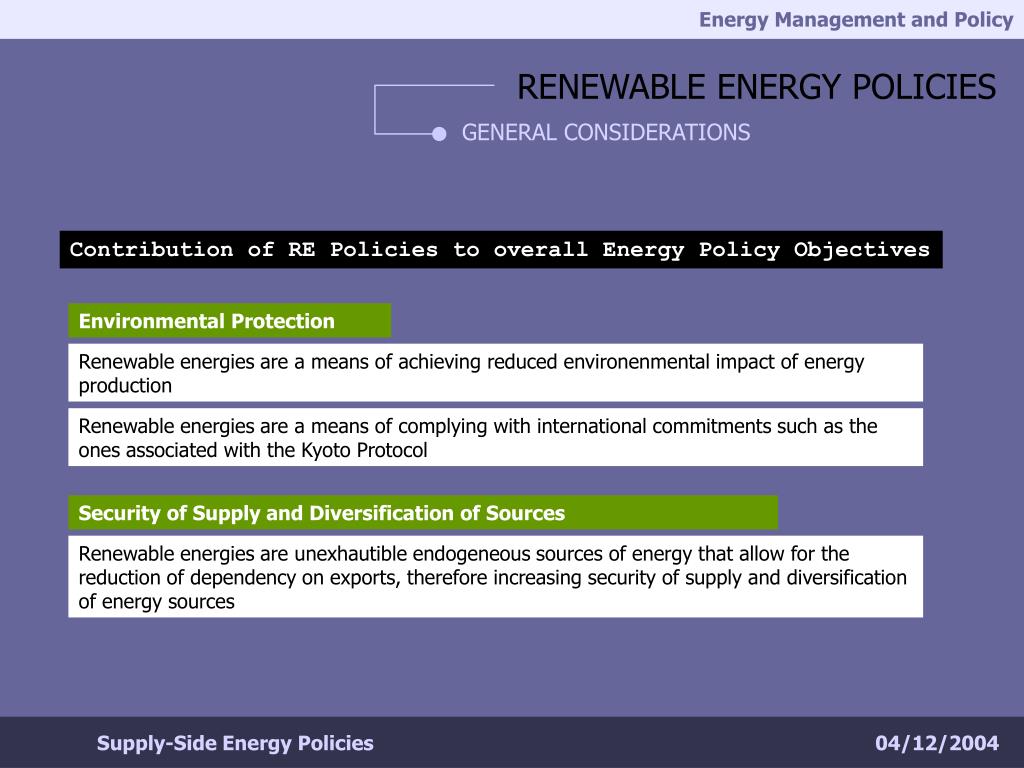Click the 'Security of Supply and Diversification' heading
The height and width of the screenshot is (768, 1024).
[x=423, y=513]
